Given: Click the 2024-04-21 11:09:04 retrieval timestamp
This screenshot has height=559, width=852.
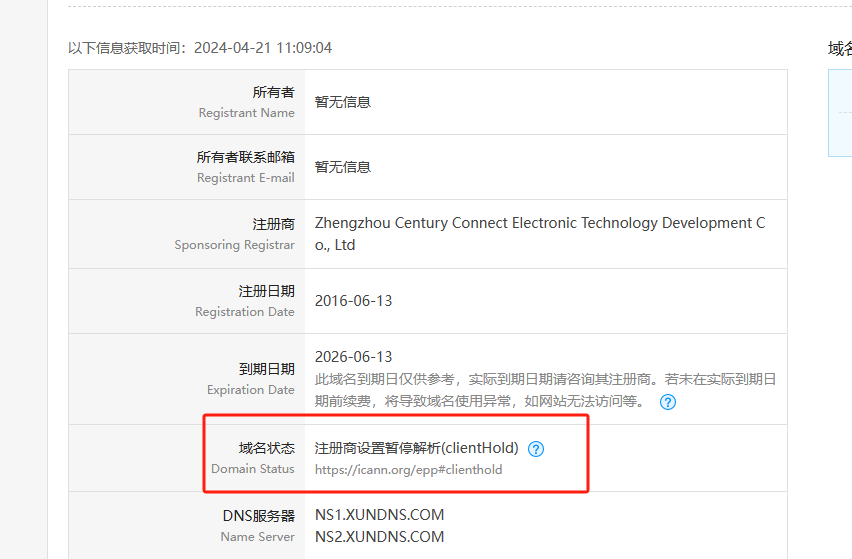Looking at the screenshot, I should coord(263,48).
